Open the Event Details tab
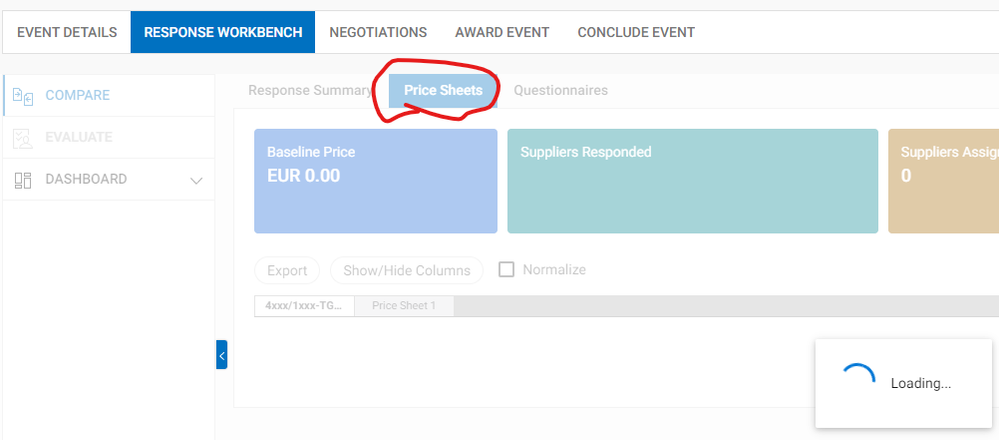999x440 pixels. pos(67,32)
